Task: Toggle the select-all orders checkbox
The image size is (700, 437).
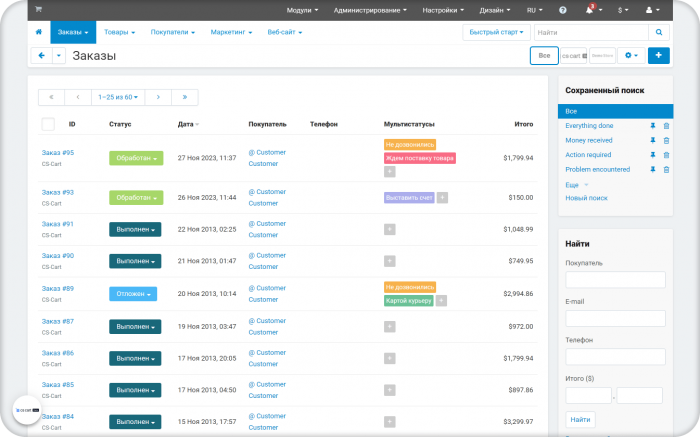Action: [48, 124]
